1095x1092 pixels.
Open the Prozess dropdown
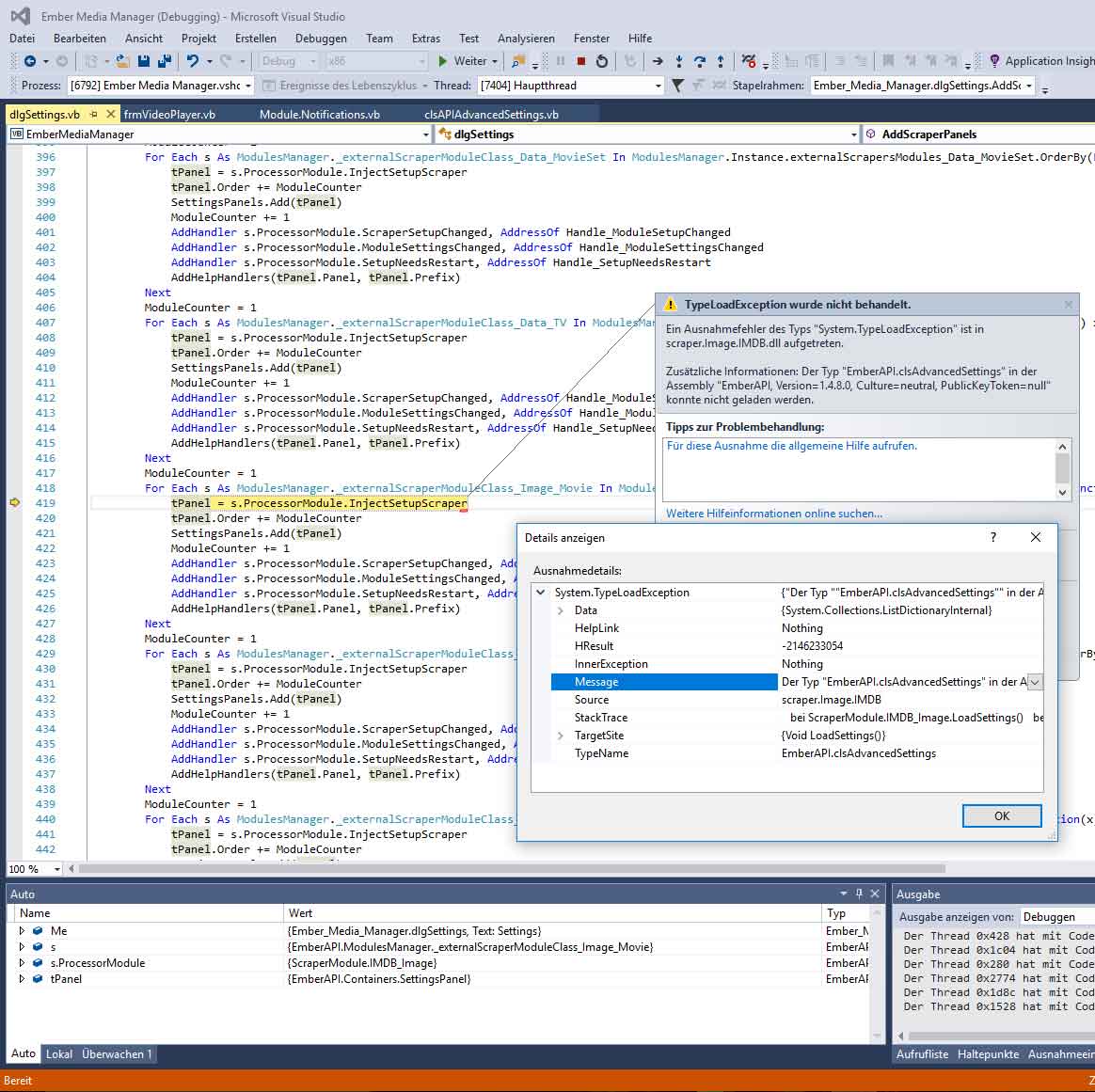[248, 86]
